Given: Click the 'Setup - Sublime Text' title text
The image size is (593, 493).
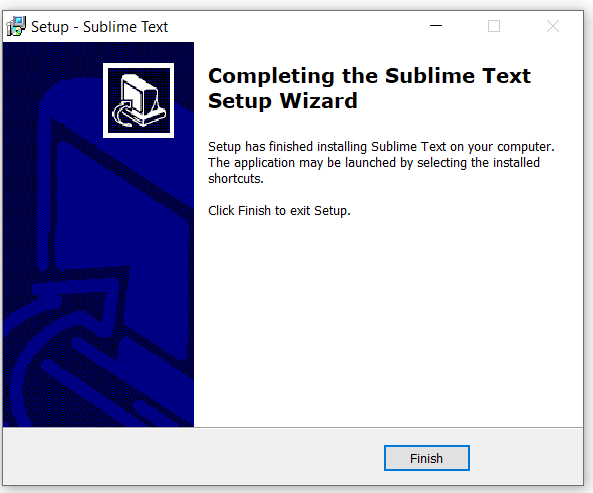Looking at the screenshot, I should point(99,27).
